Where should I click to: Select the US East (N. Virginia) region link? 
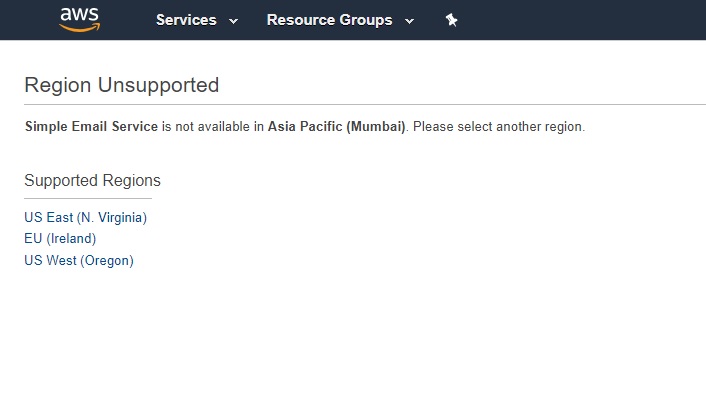coord(85,217)
